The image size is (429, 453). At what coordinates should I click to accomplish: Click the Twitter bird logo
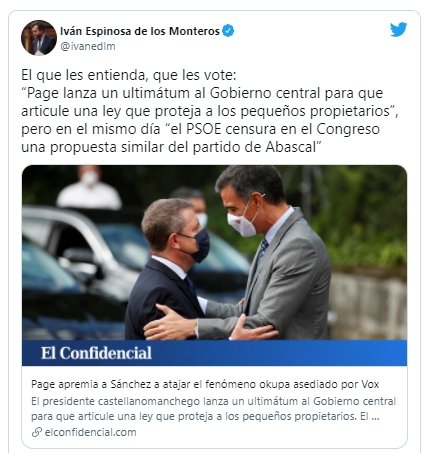(398, 30)
